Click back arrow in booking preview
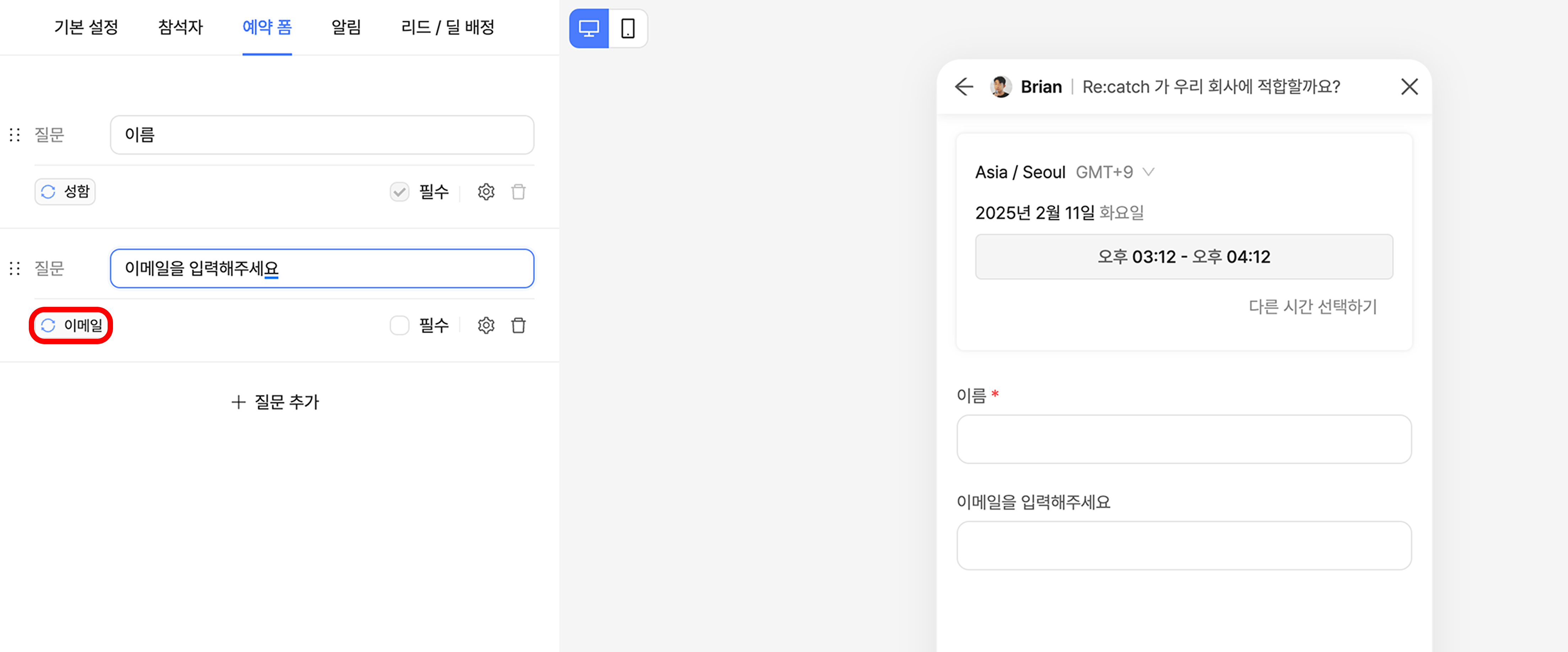Viewport: 1568px width, 652px height. (964, 87)
